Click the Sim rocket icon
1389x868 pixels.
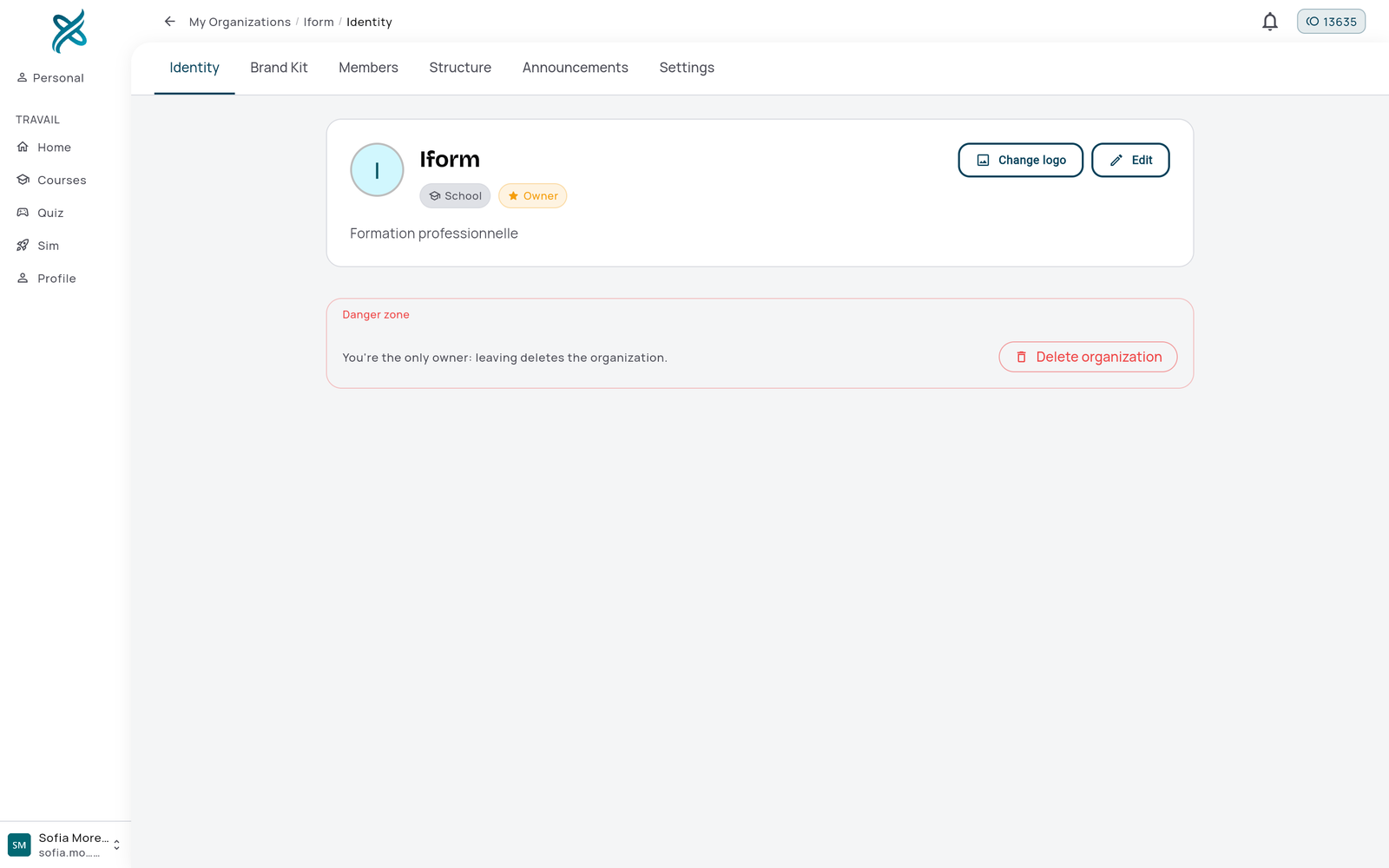(x=23, y=246)
